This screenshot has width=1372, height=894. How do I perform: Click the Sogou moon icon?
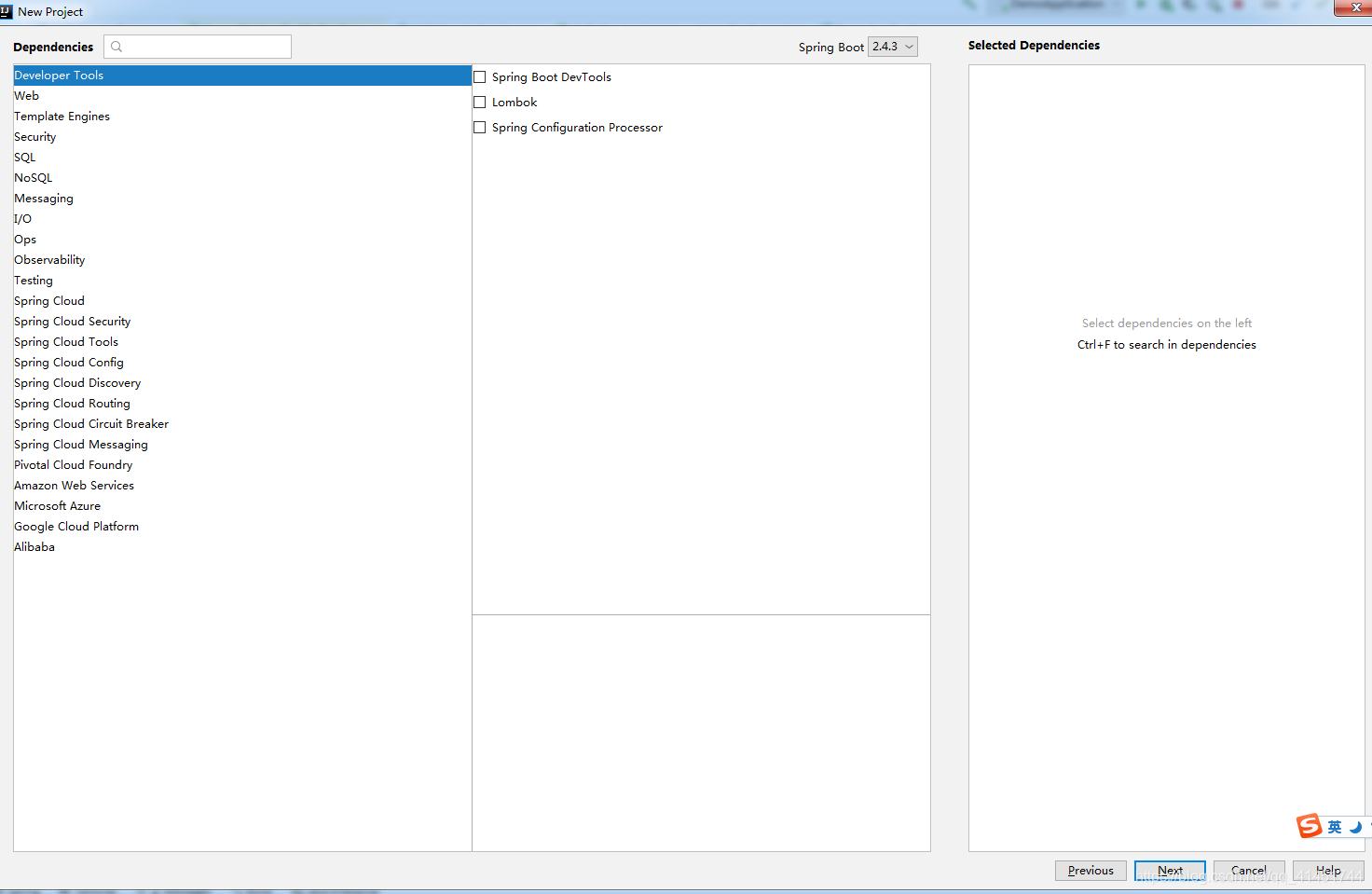click(x=1355, y=827)
